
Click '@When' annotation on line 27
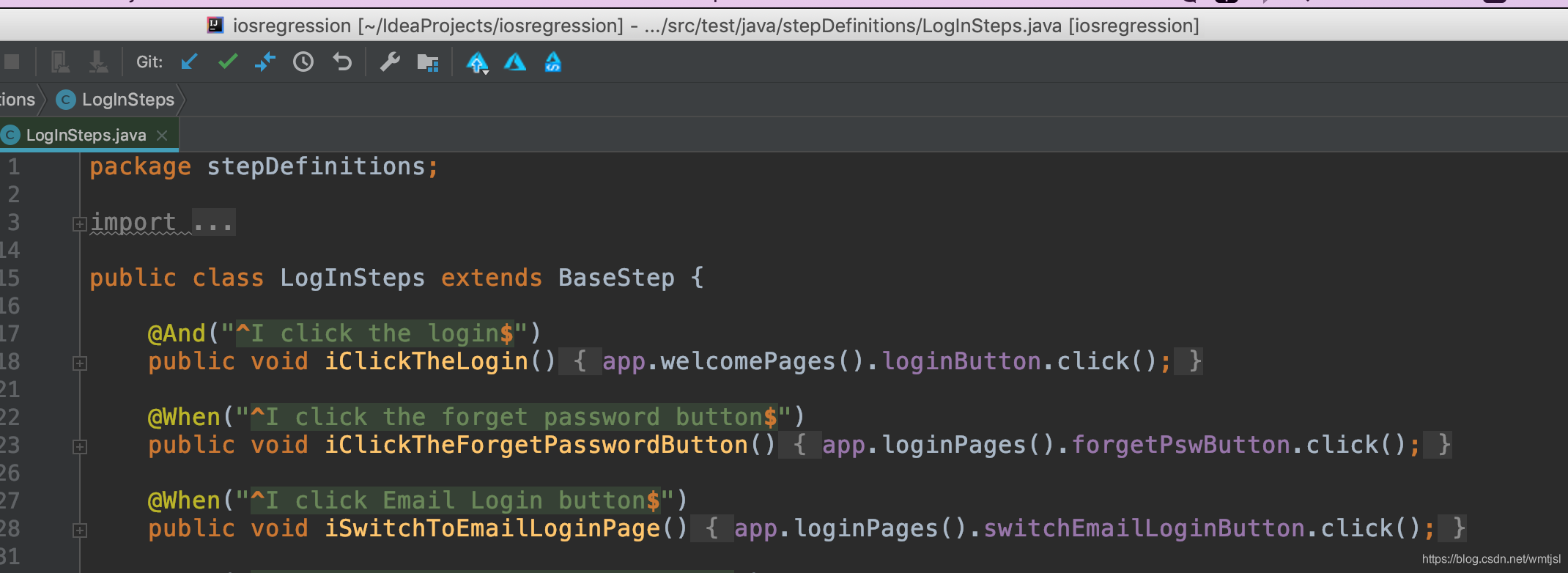tap(184, 500)
